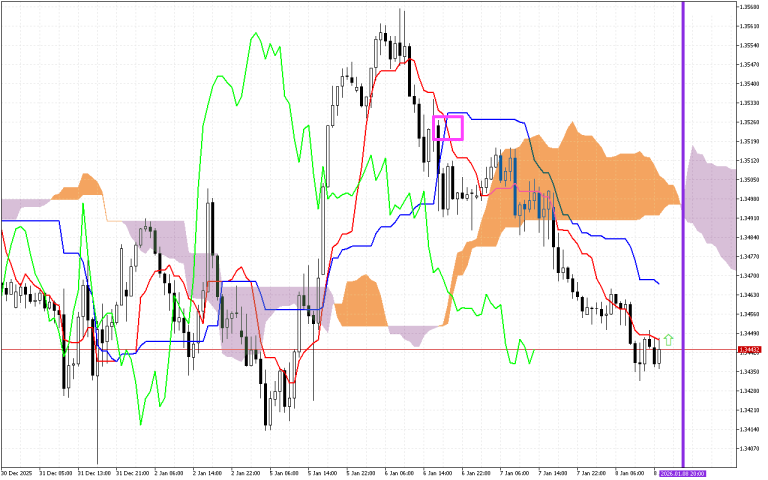The image size is (768, 480).
Task: Click the 1.35610 price axis label
Action: coord(749,26)
